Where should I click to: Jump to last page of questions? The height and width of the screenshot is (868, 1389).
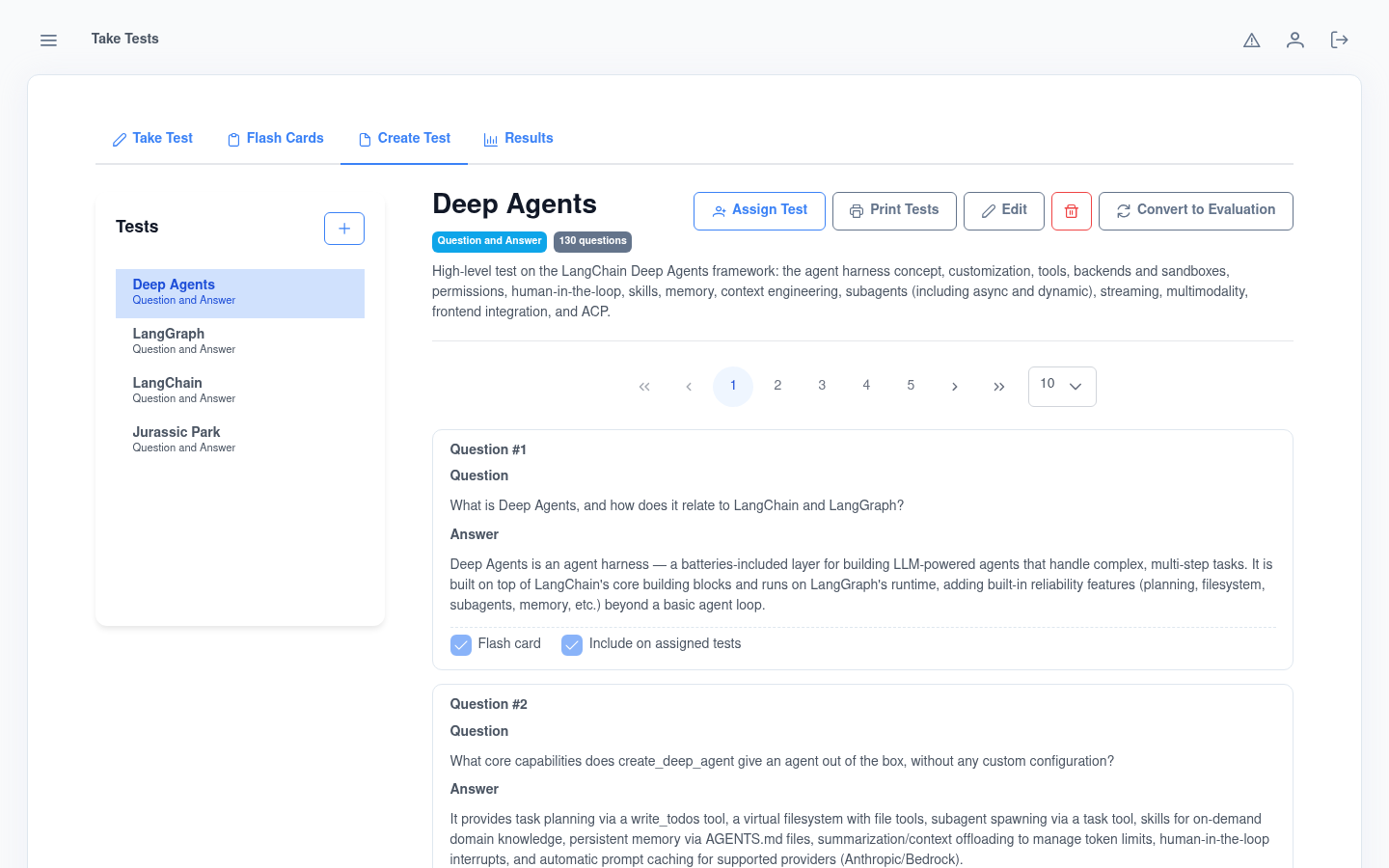pos(999,387)
